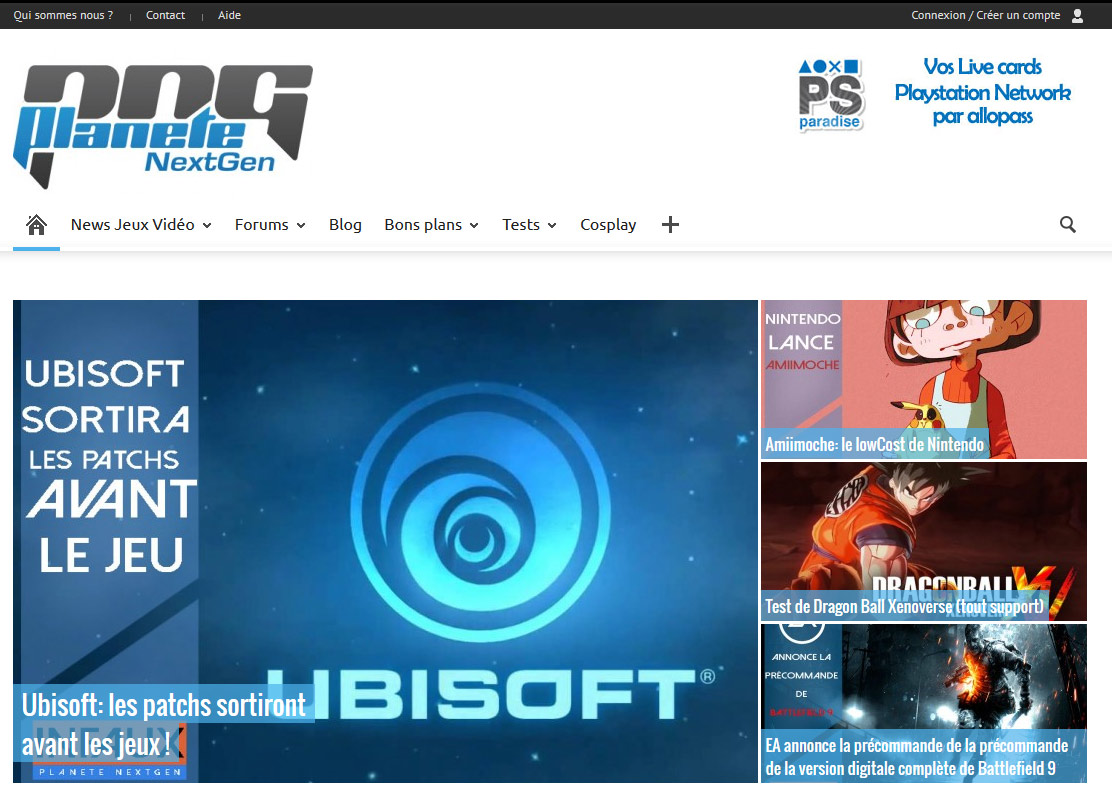This screenshot has height=809, width=1112.
Task: Open the Dragon Ball Xenoverse test thumbnail
Action: coord(923,541)
